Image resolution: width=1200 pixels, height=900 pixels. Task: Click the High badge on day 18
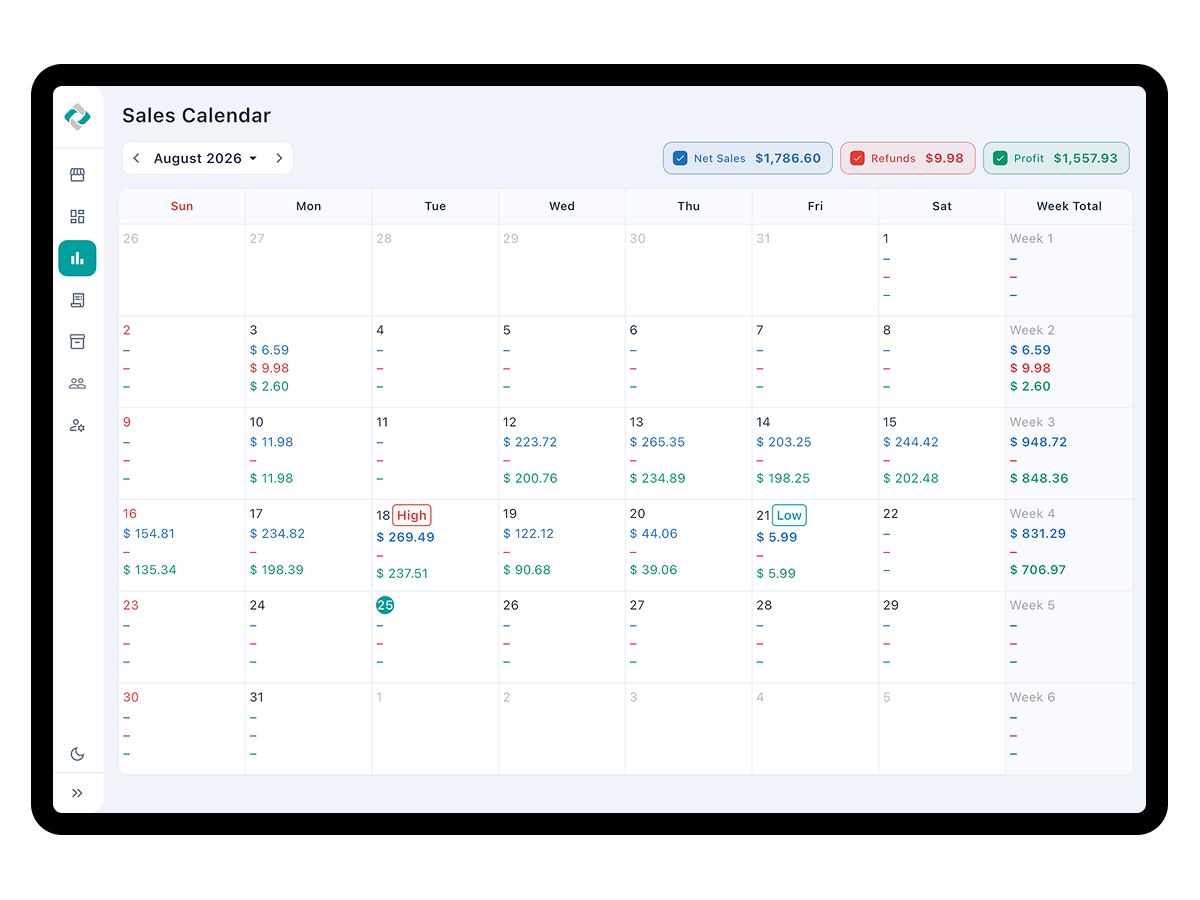(412, 515)
